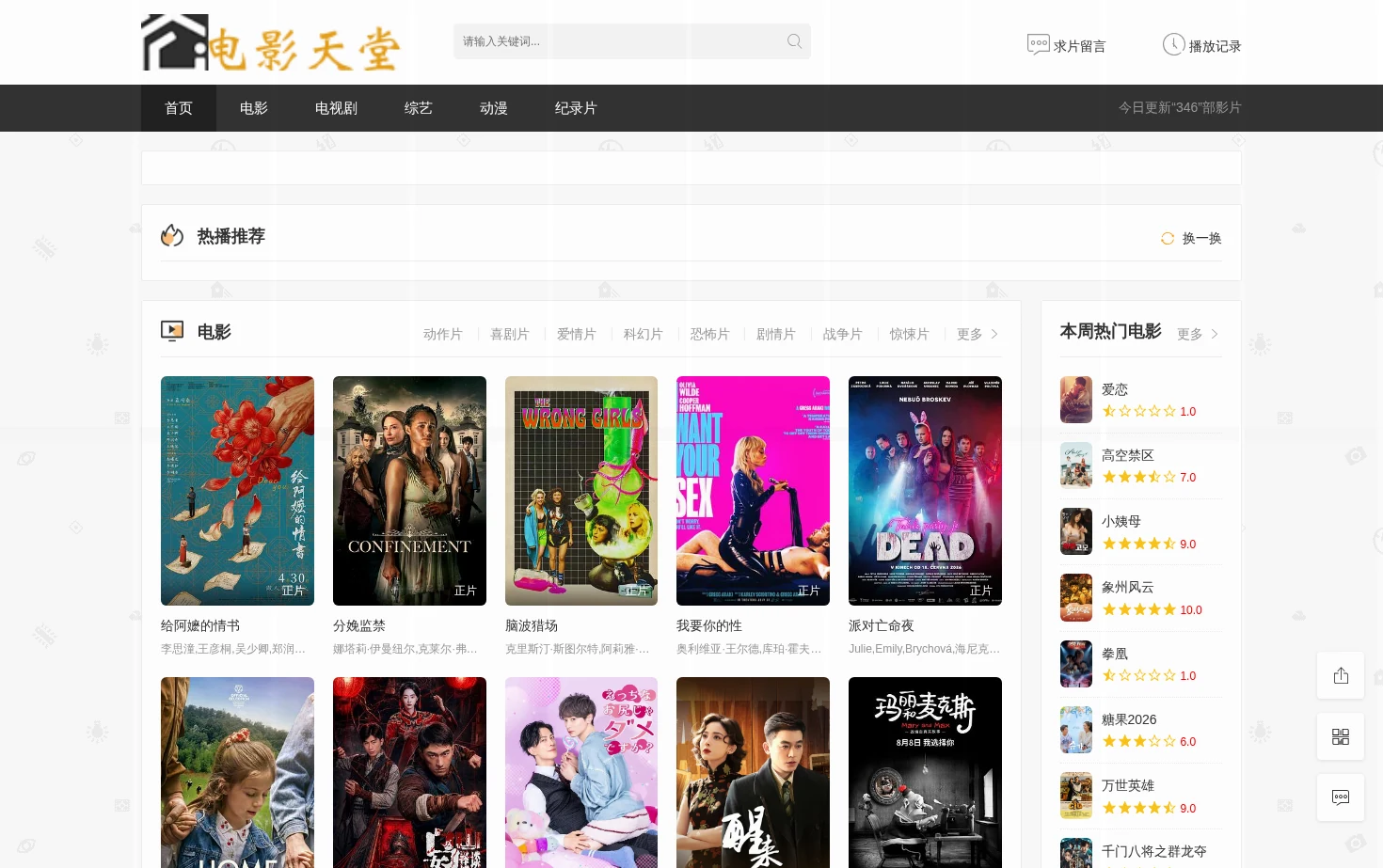Open 纪录片 navigation tab
The image size is (1383, 868).
click(x=576, y=108)
